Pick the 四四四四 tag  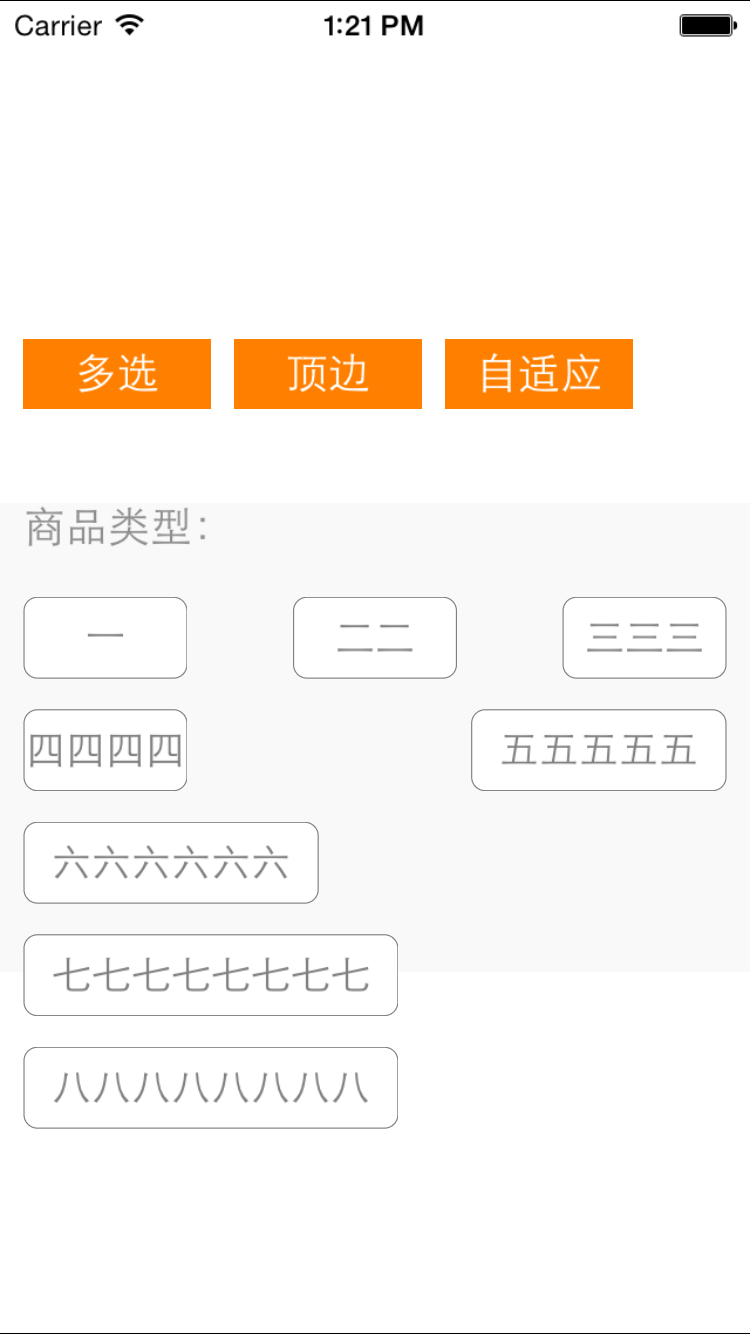[x=105, y=750]
